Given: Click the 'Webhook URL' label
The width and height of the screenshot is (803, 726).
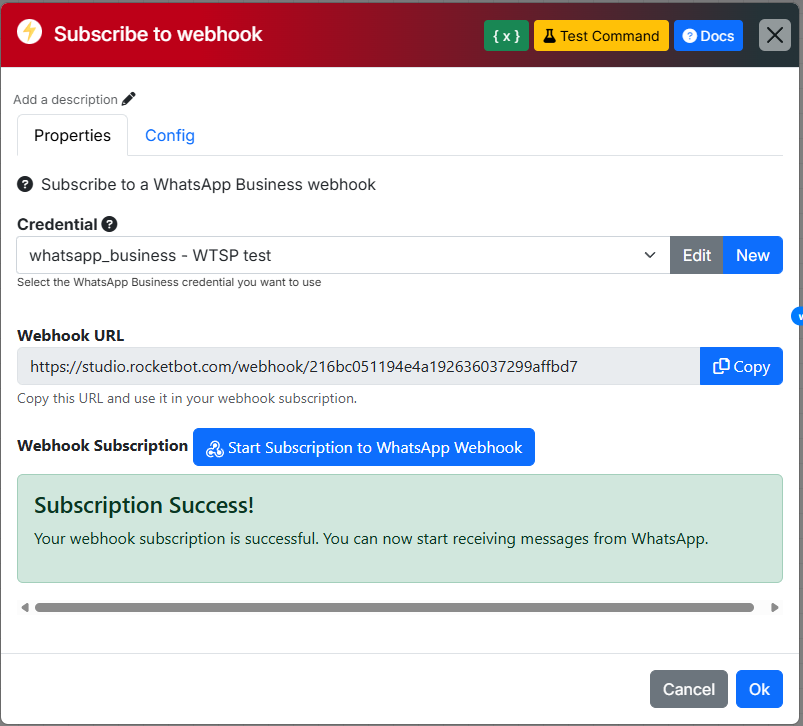Looking at the screenshot, I should (x=71, y=335).
